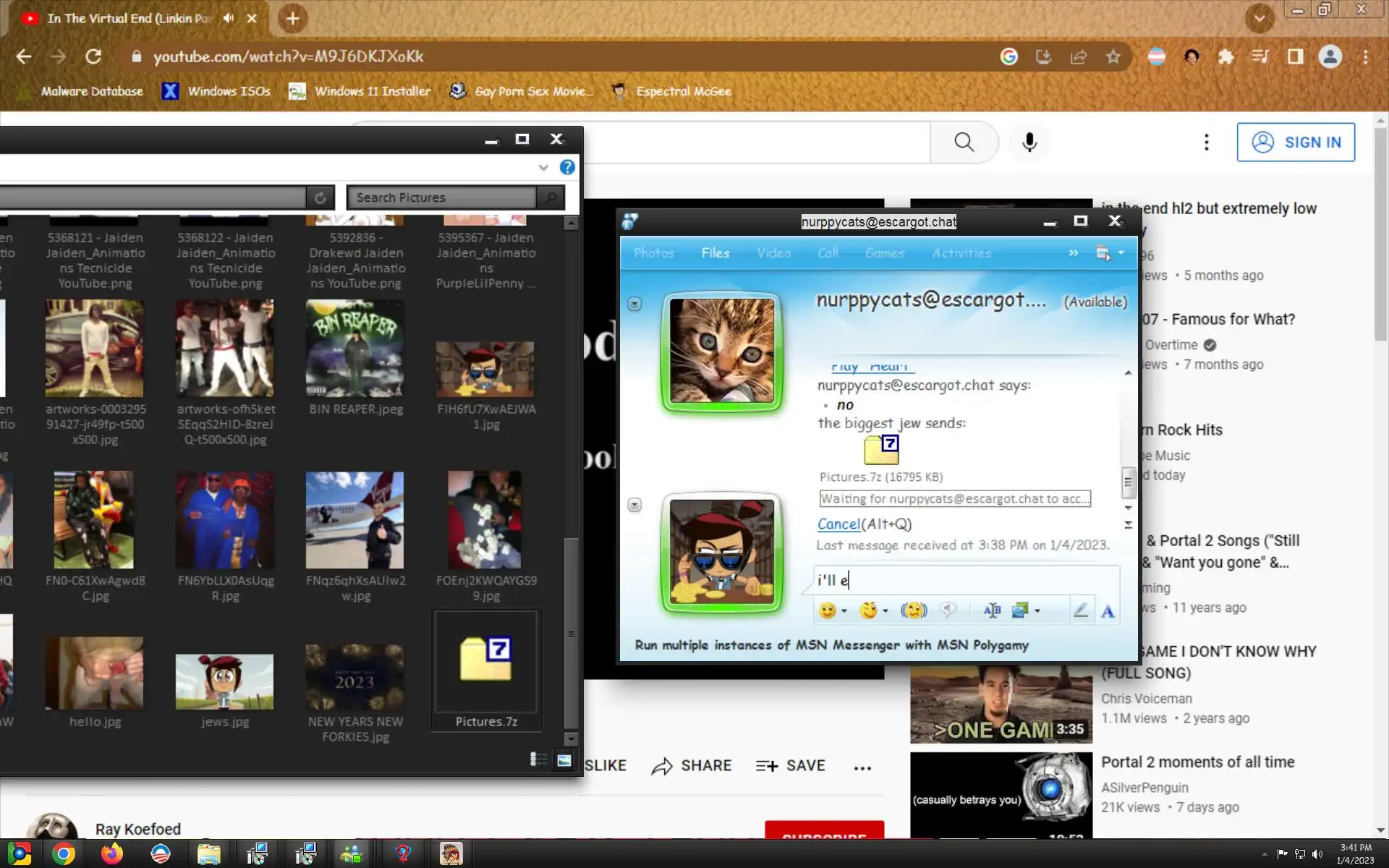Send a nudge in the chat
The height and width of the screenshot is (868, 1389).
click(x=914, y=611)
